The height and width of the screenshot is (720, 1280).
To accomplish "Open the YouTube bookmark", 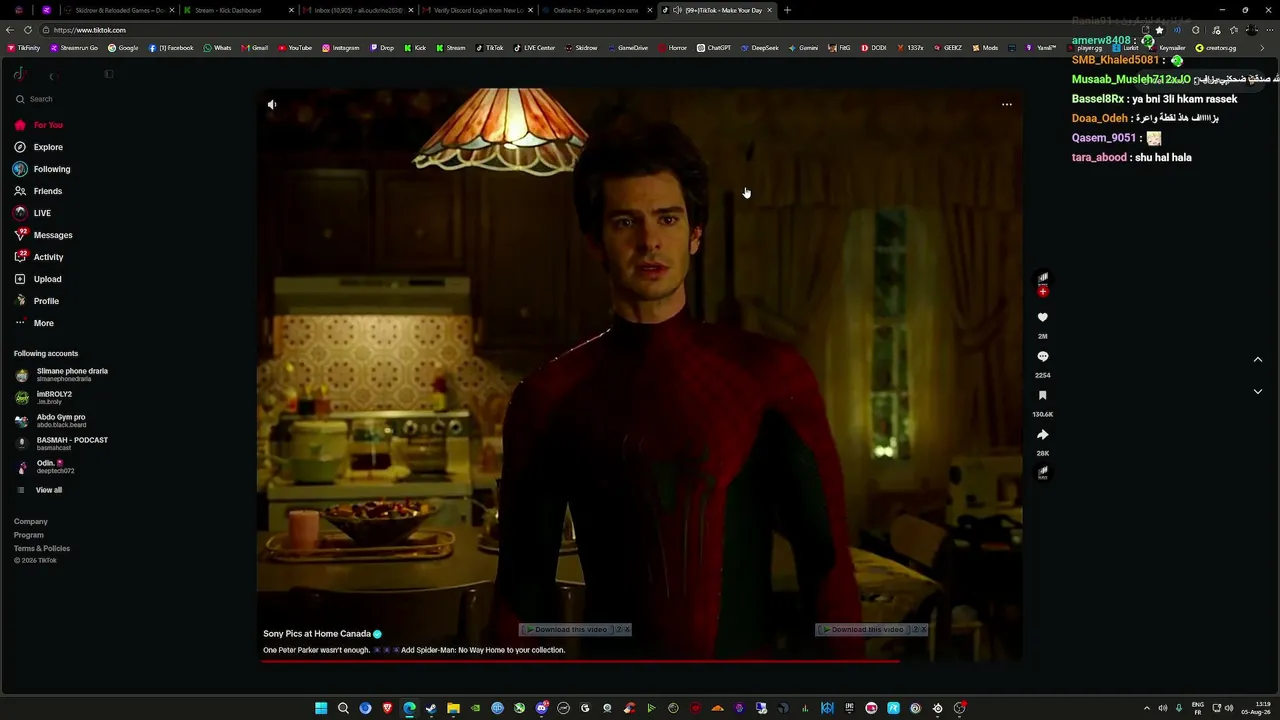I will pyautogui.click(x=295, y=48).
